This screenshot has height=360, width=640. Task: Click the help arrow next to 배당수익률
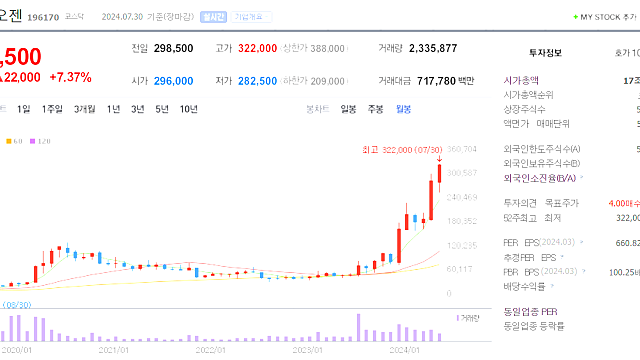tap(552, 286)
